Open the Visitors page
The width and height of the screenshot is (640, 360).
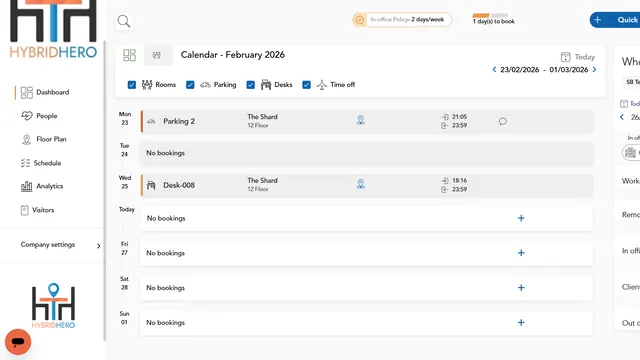tap(37, 210)
